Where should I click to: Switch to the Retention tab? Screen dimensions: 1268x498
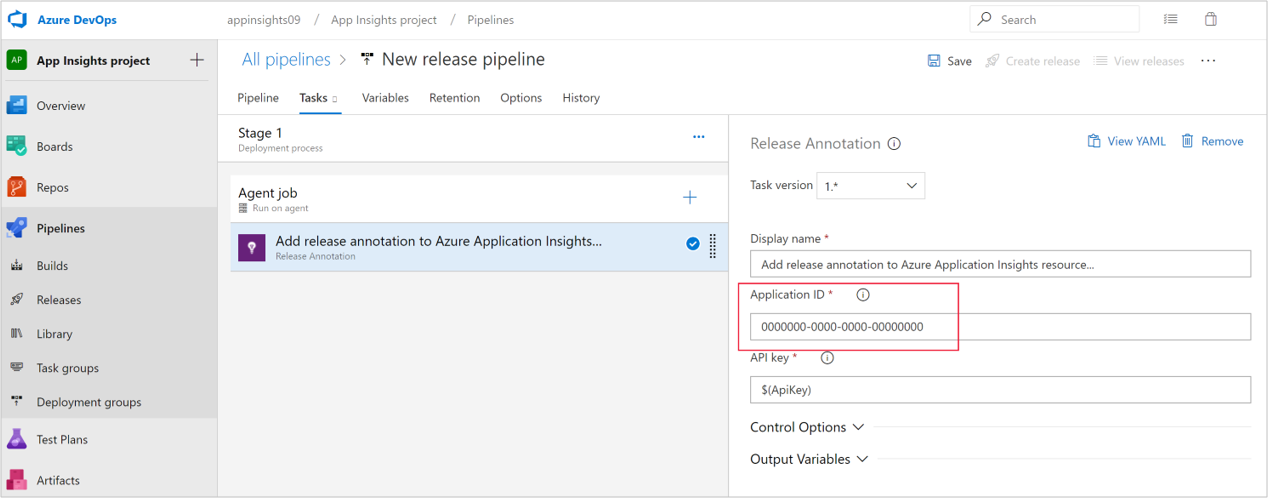pos(454,98)
